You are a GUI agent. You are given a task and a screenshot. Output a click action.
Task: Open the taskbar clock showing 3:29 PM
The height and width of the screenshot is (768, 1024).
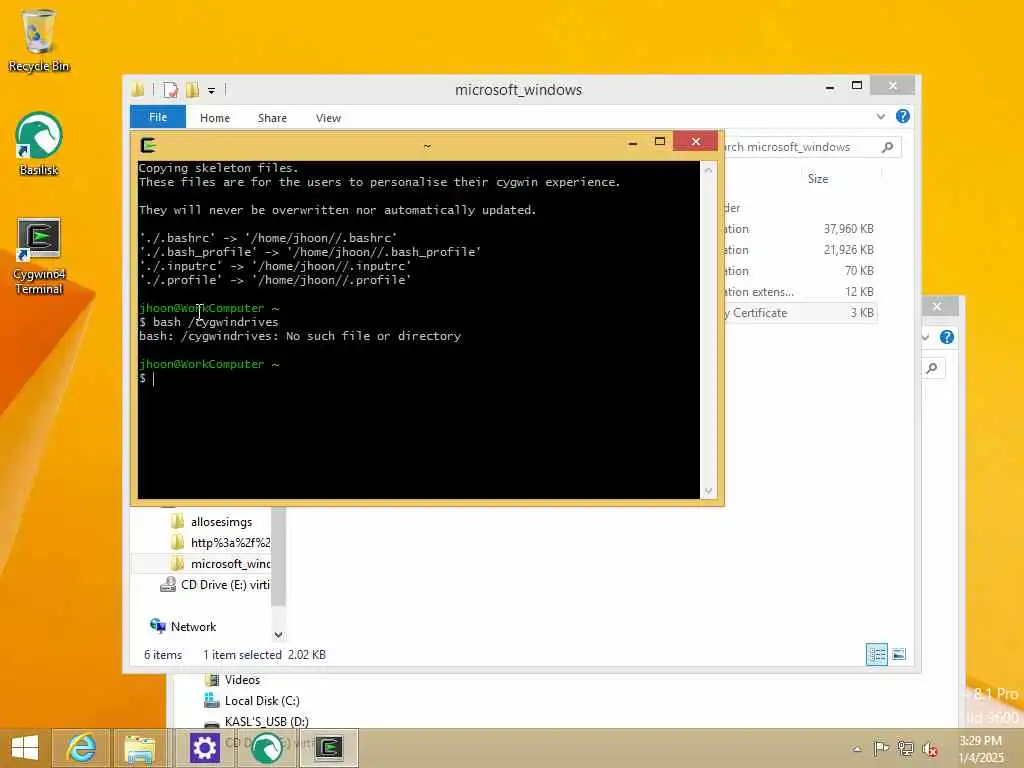[x=981, y=749]
